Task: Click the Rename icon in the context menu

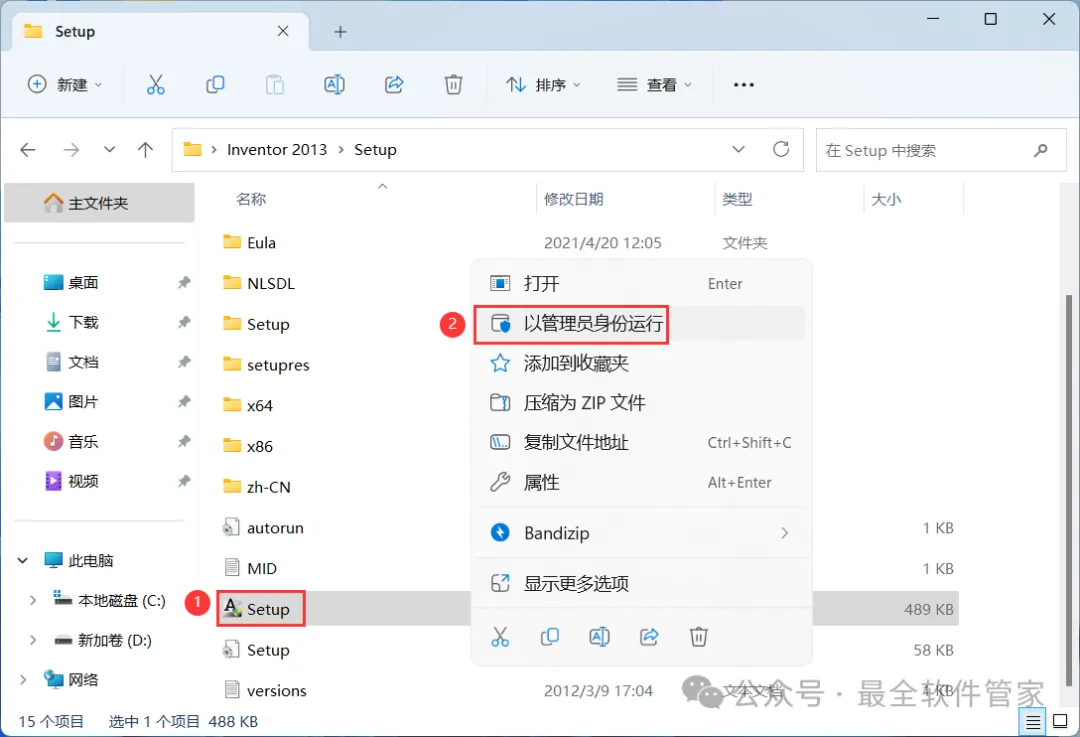Action: click(599, 636)
